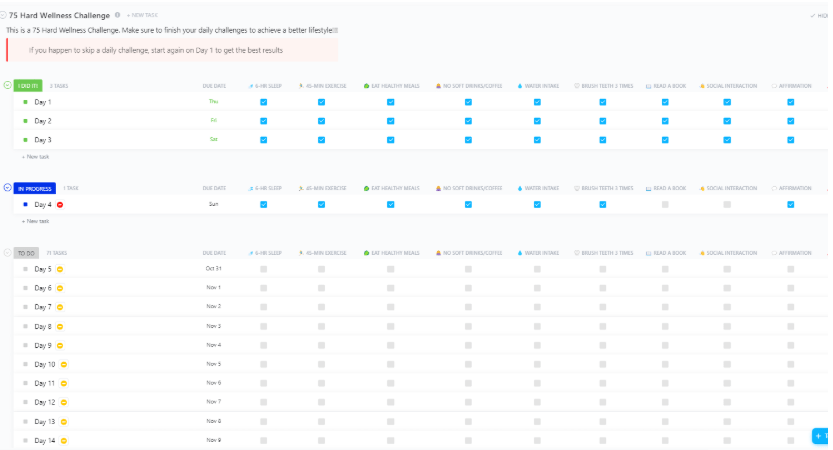Image resolution: width=833 pixels, height=450 pixels.
Task: Check 45-Min Exercise for Day 5
Action: pos(322,269)
